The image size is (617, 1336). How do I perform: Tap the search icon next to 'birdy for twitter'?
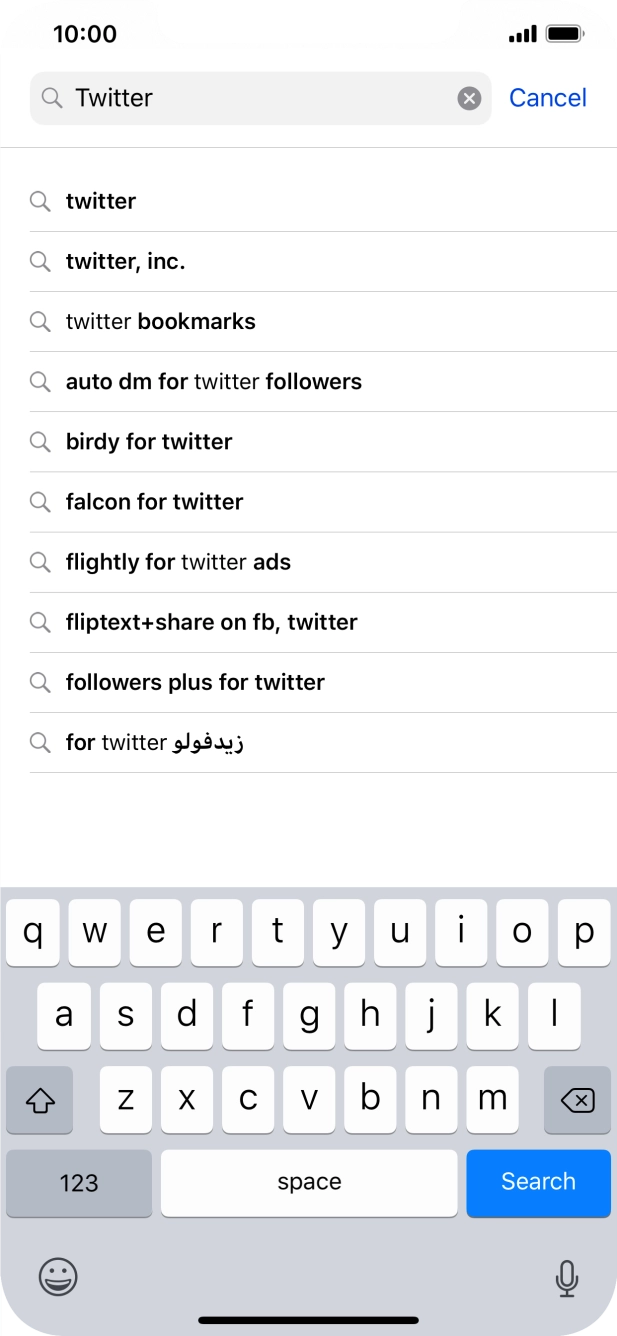tap(41, 442)
